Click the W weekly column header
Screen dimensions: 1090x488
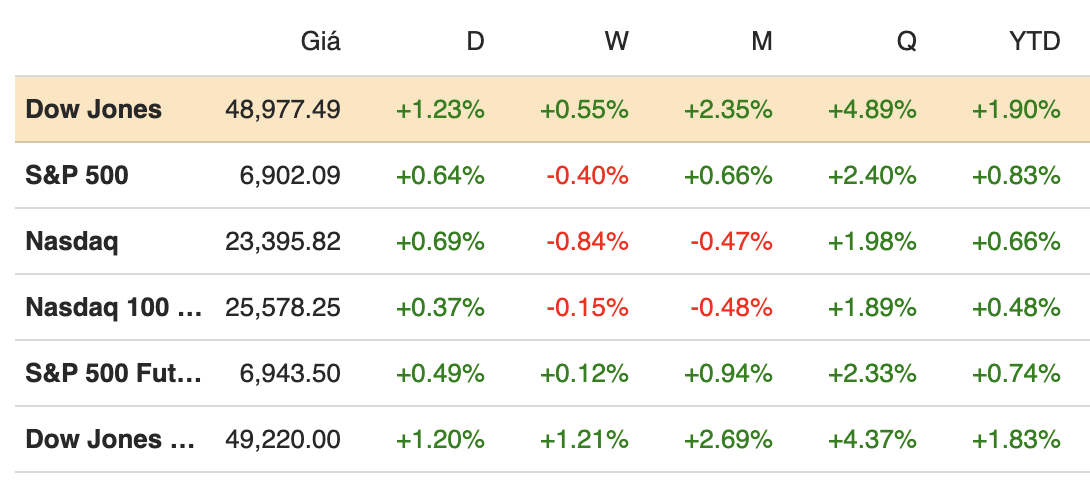coord(617,43)
